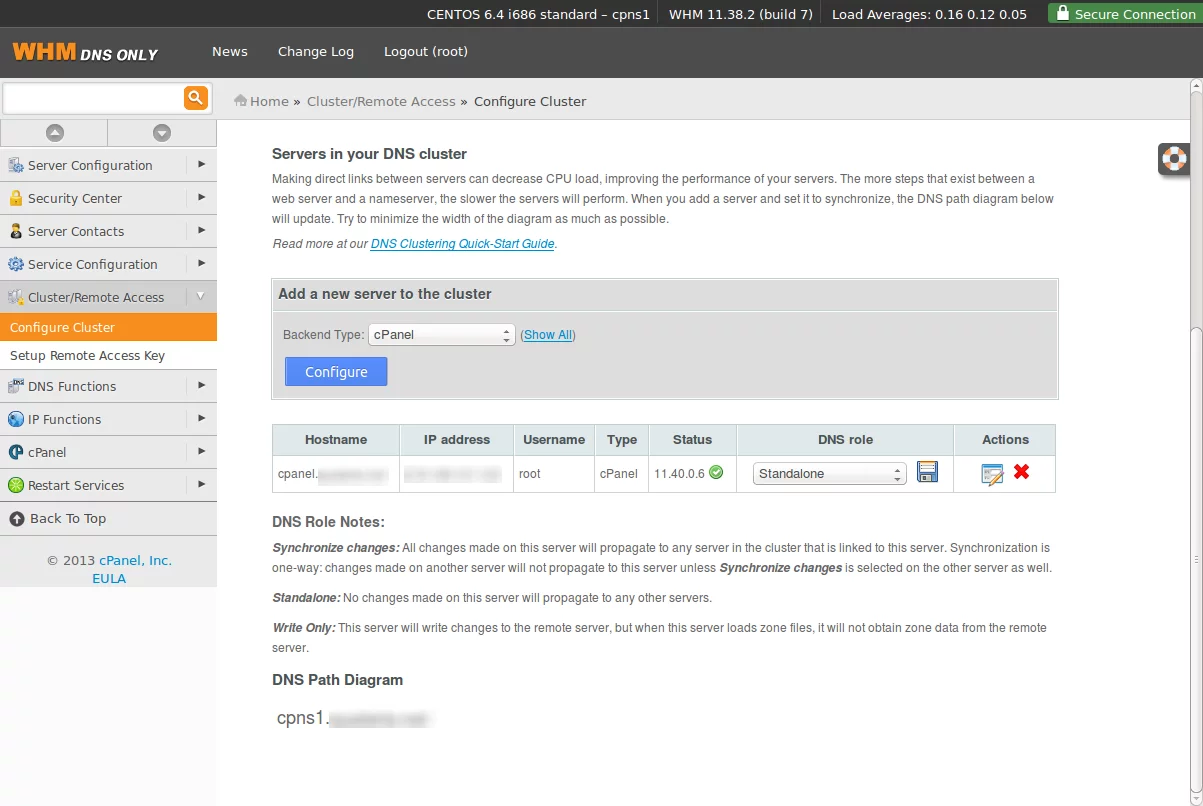Click the Server Contacts person icon
This screenshot has height=806, width=1203.
[16, 231]
